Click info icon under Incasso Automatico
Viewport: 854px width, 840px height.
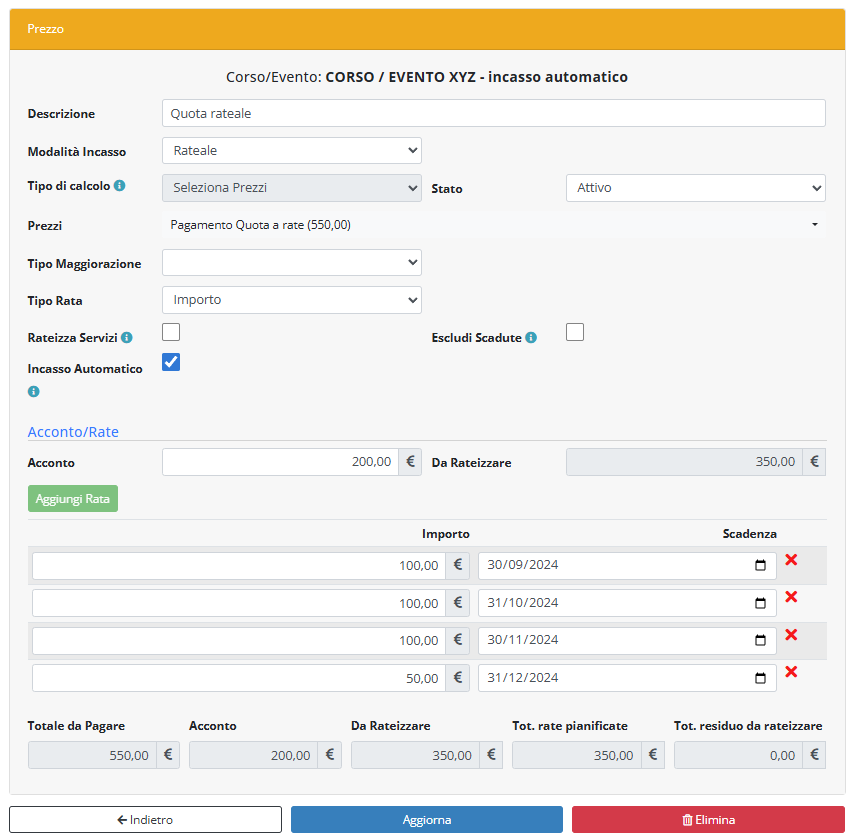pyautogui.click(x=34, y=392)
